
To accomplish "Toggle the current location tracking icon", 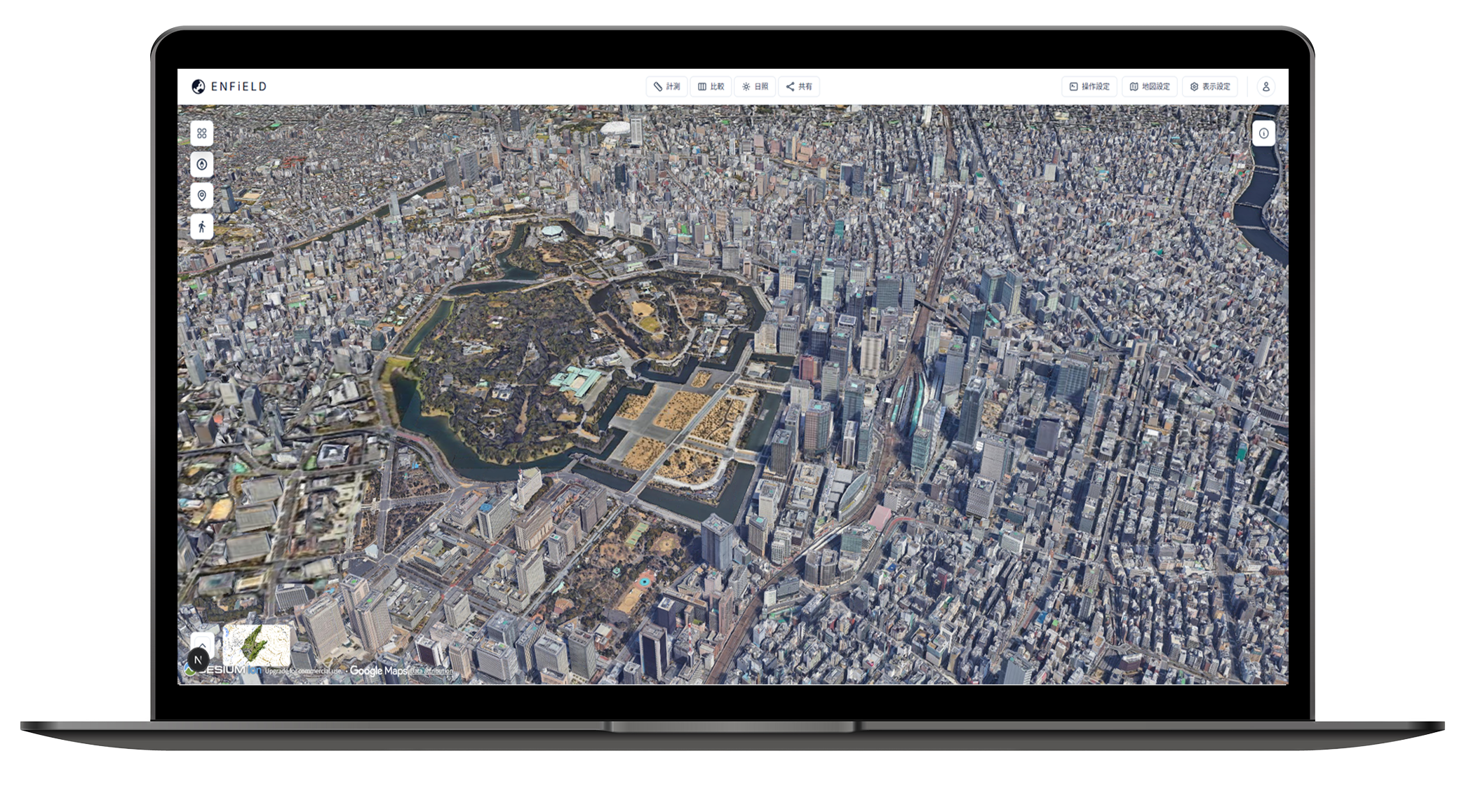I will (x=201, y=165).
